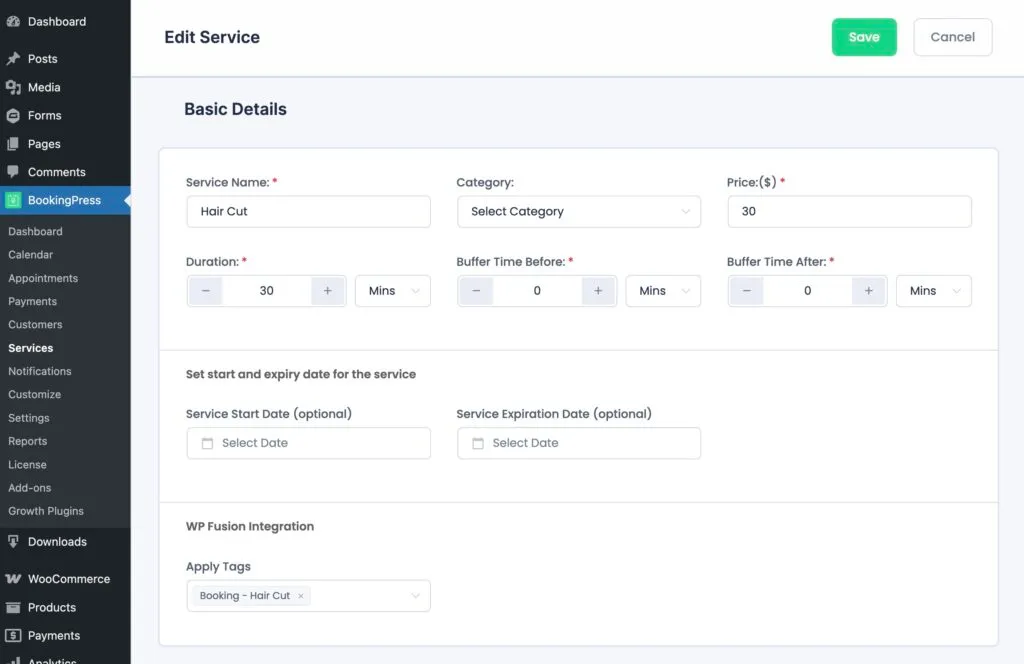Open Appointments in BookingPress submenu
1024x664 pixels.
(43, 278)
